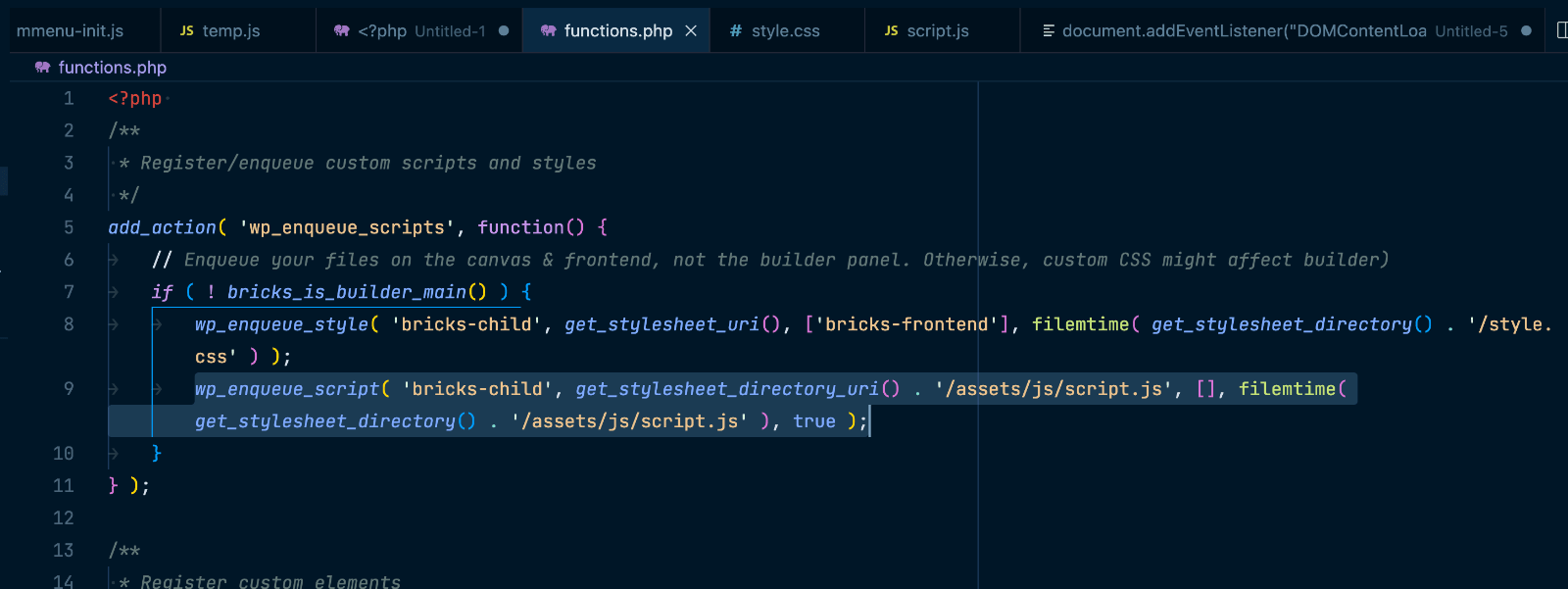Click the true keyword on line 9
1568x589 pixels.
click(x=814, y=421)
